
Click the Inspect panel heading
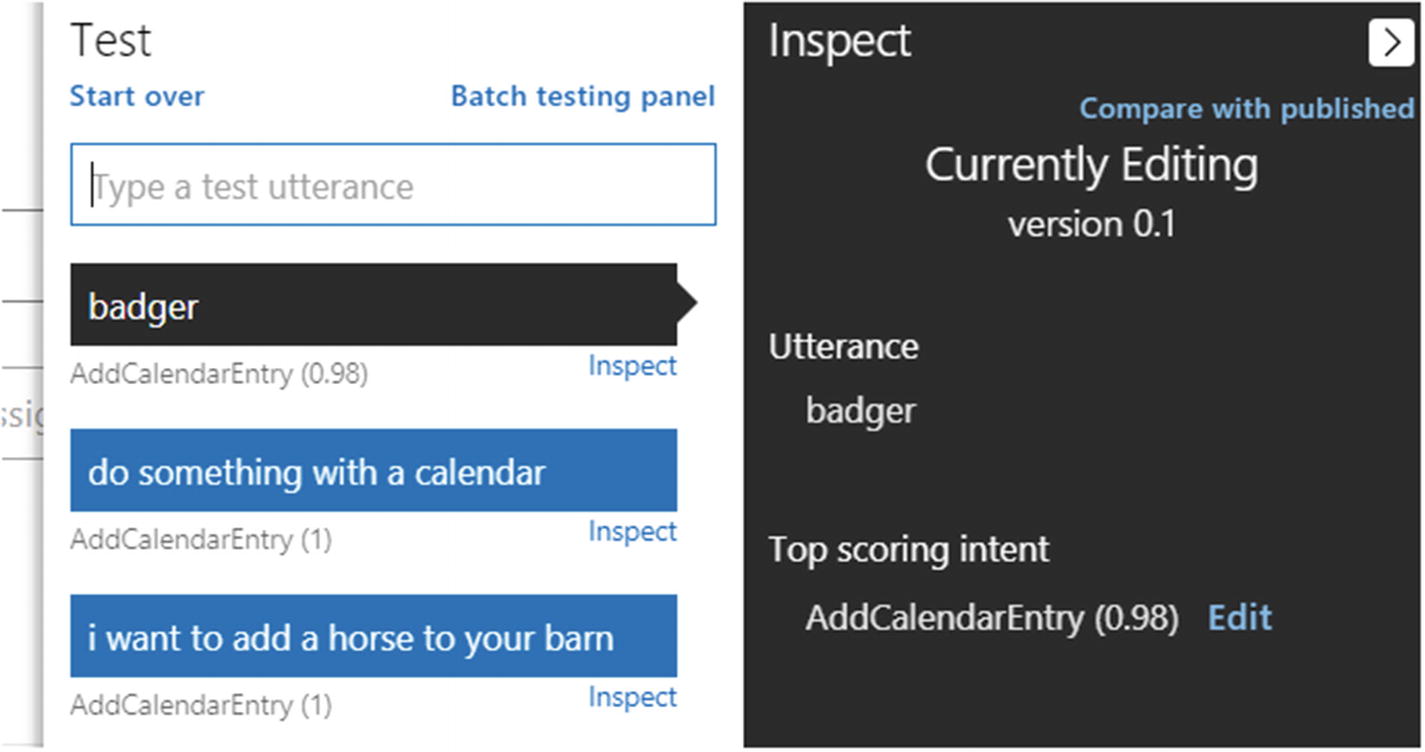[x=839, y=42]
